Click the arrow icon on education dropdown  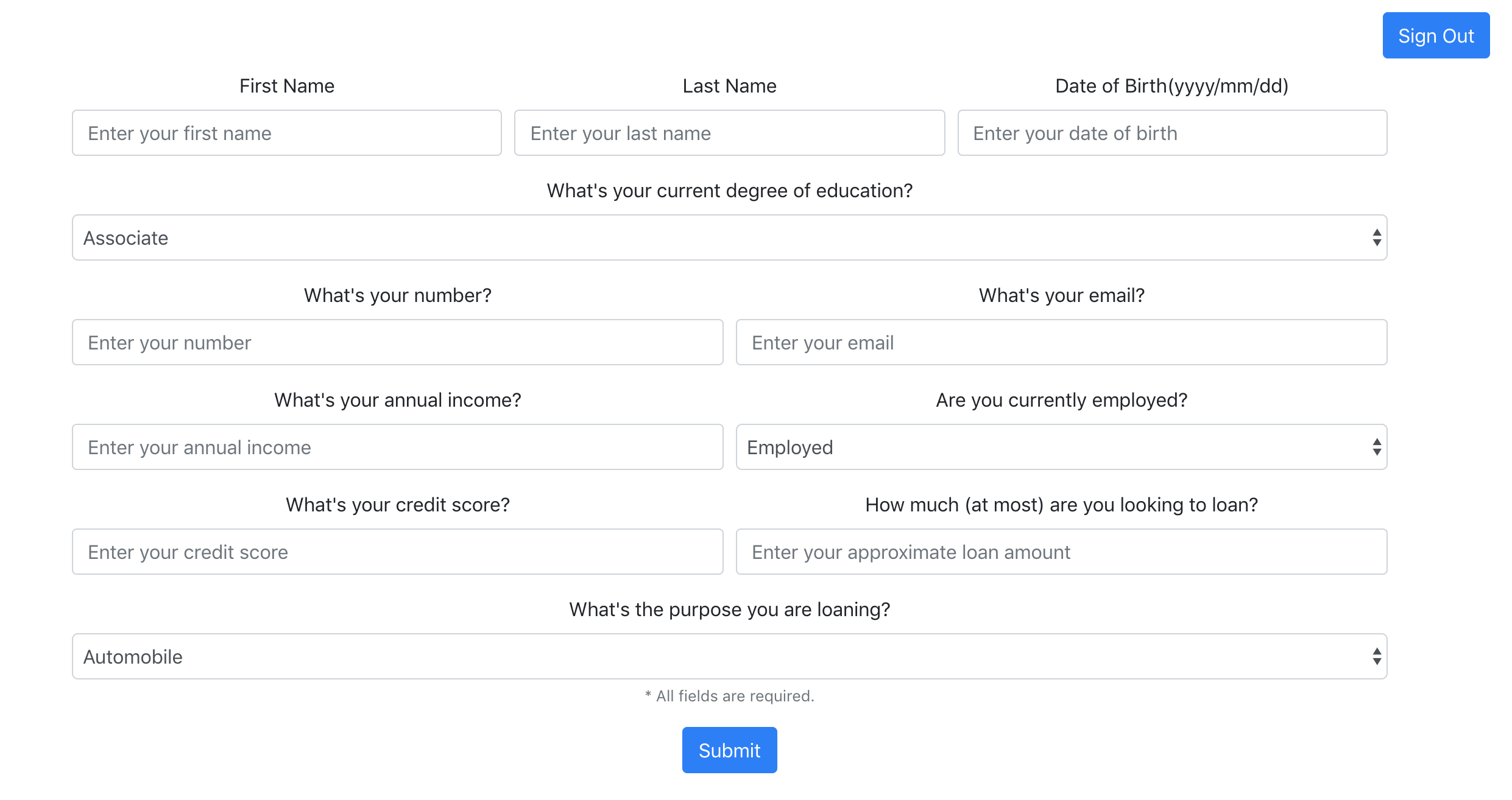(x=1376, y=238)
